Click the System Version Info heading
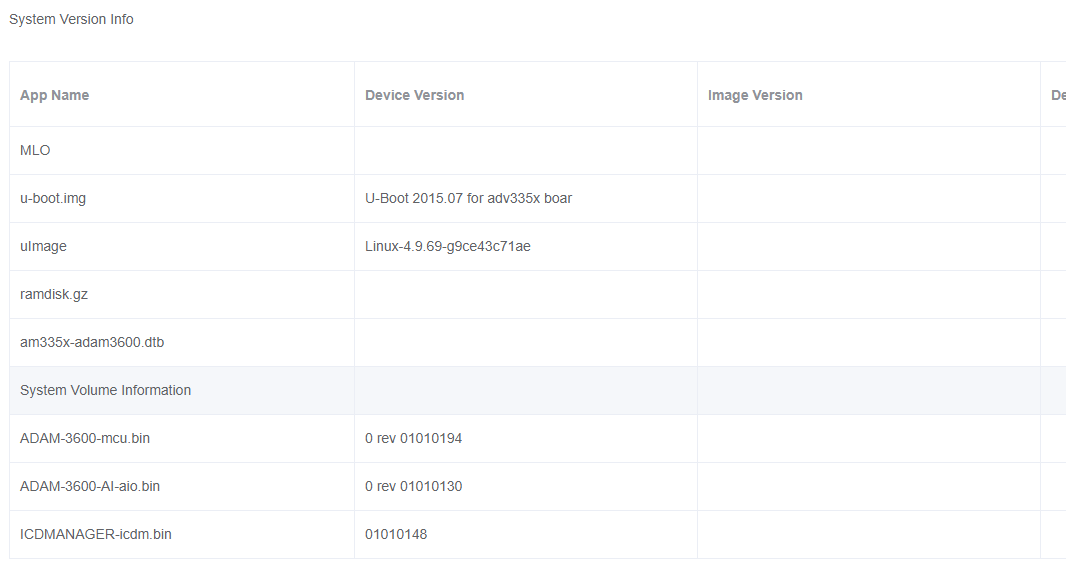 click(71, 19)
